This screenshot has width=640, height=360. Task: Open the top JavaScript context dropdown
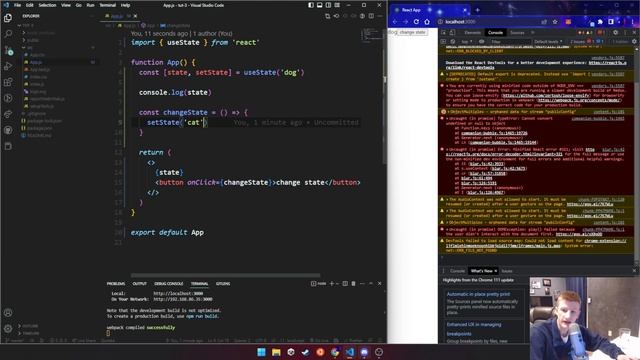tap(467, 42)
